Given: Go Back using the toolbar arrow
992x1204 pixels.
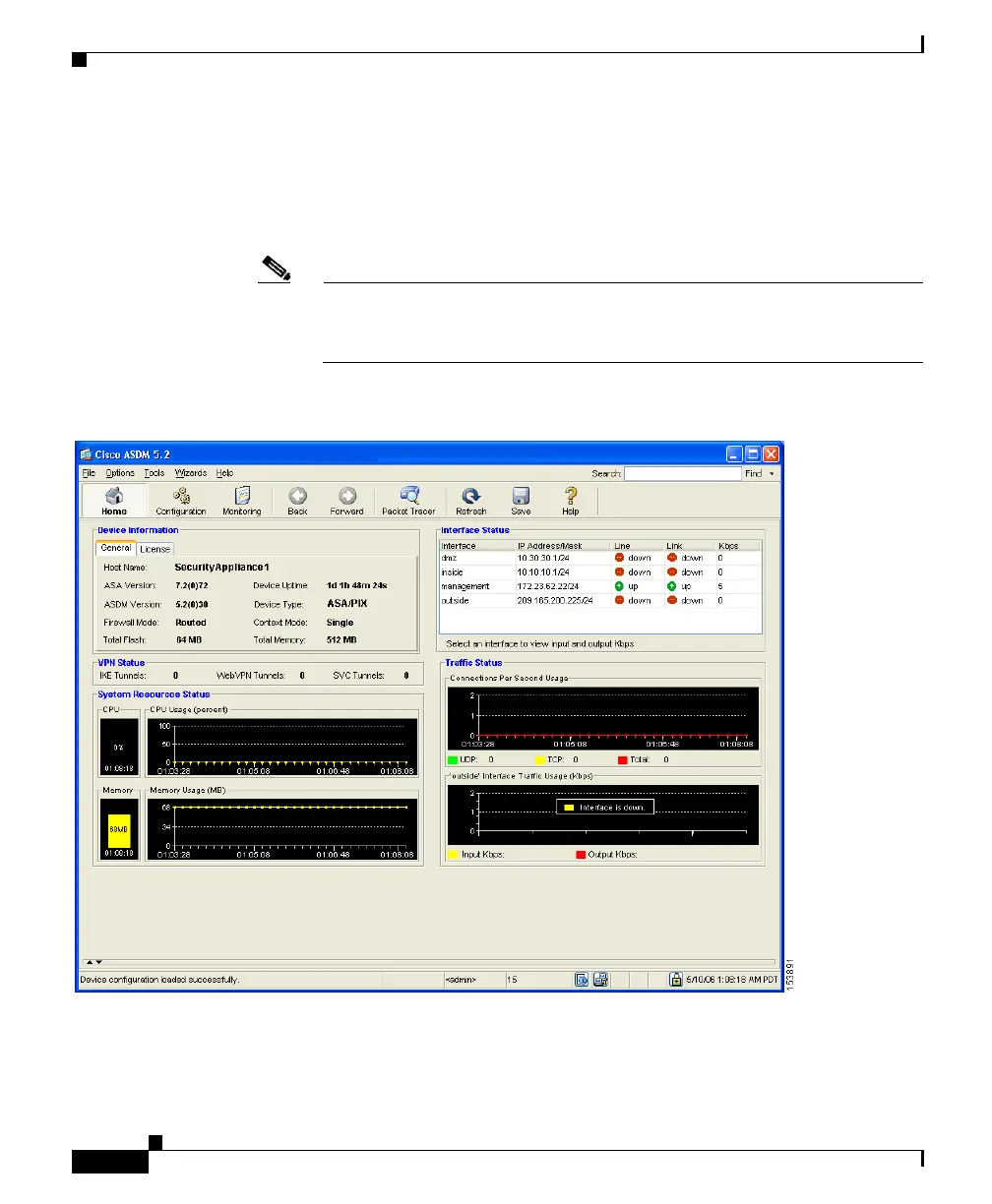Looking at the screenshot, I should click(297, 501).
